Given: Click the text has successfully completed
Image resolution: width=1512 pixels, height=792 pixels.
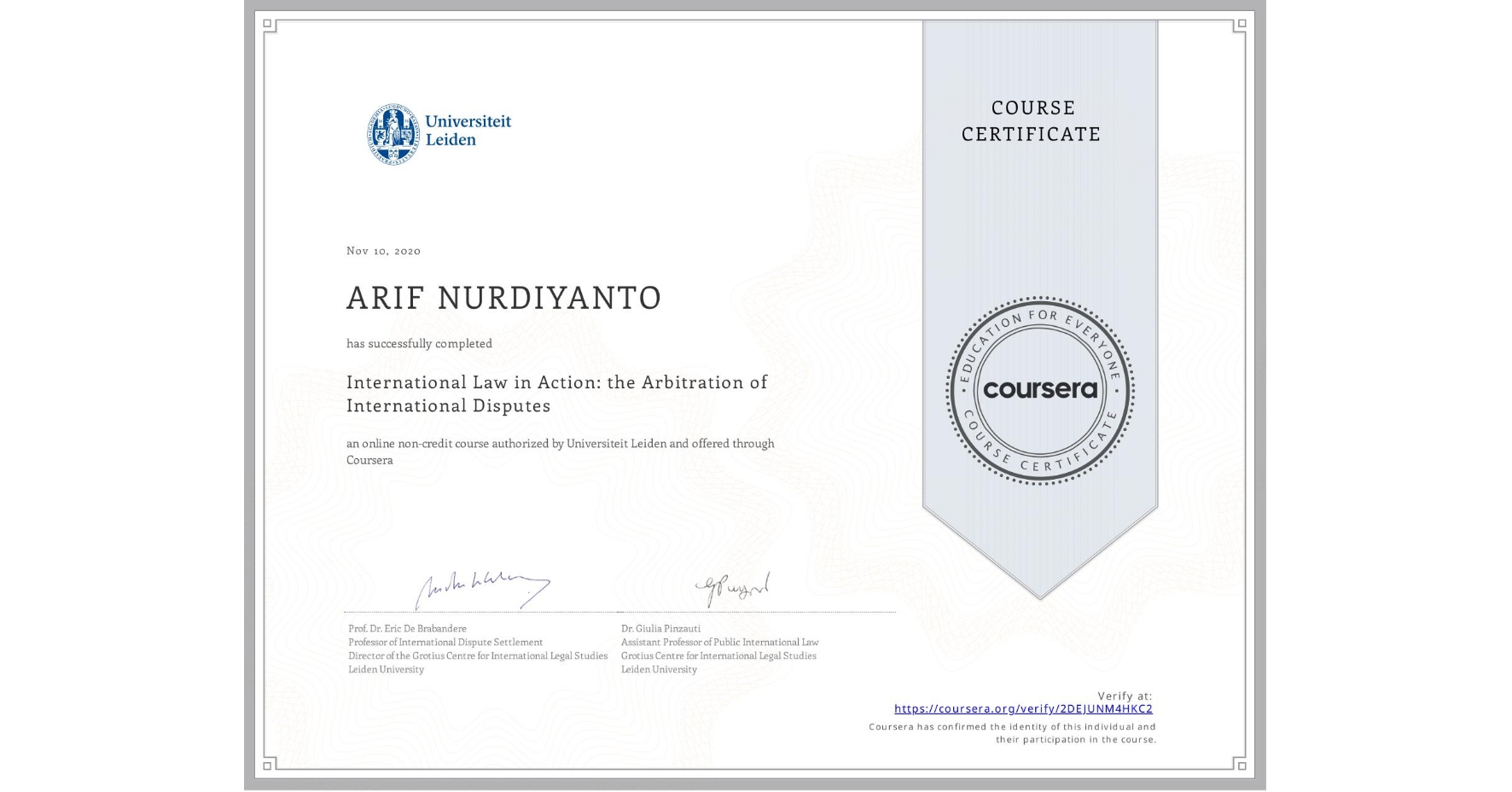Looking at the screenshot, I should (419, 343).
